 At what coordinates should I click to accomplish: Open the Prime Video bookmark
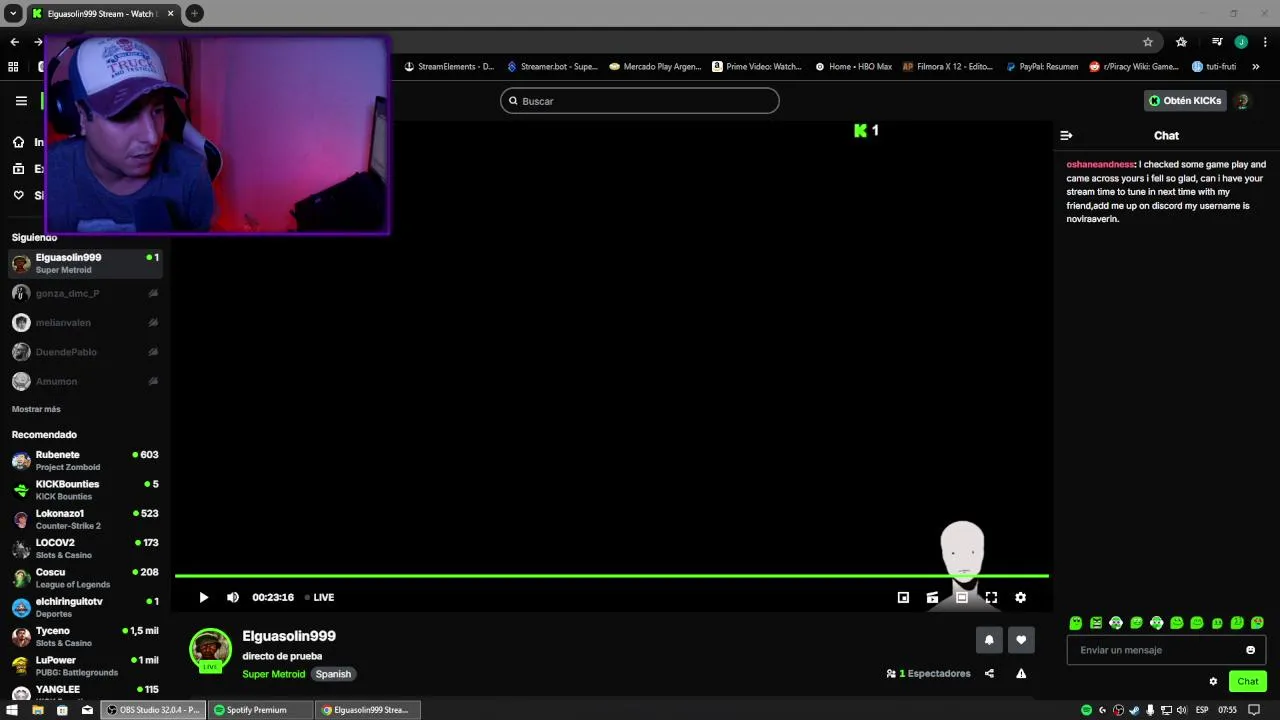coord(757,67)
